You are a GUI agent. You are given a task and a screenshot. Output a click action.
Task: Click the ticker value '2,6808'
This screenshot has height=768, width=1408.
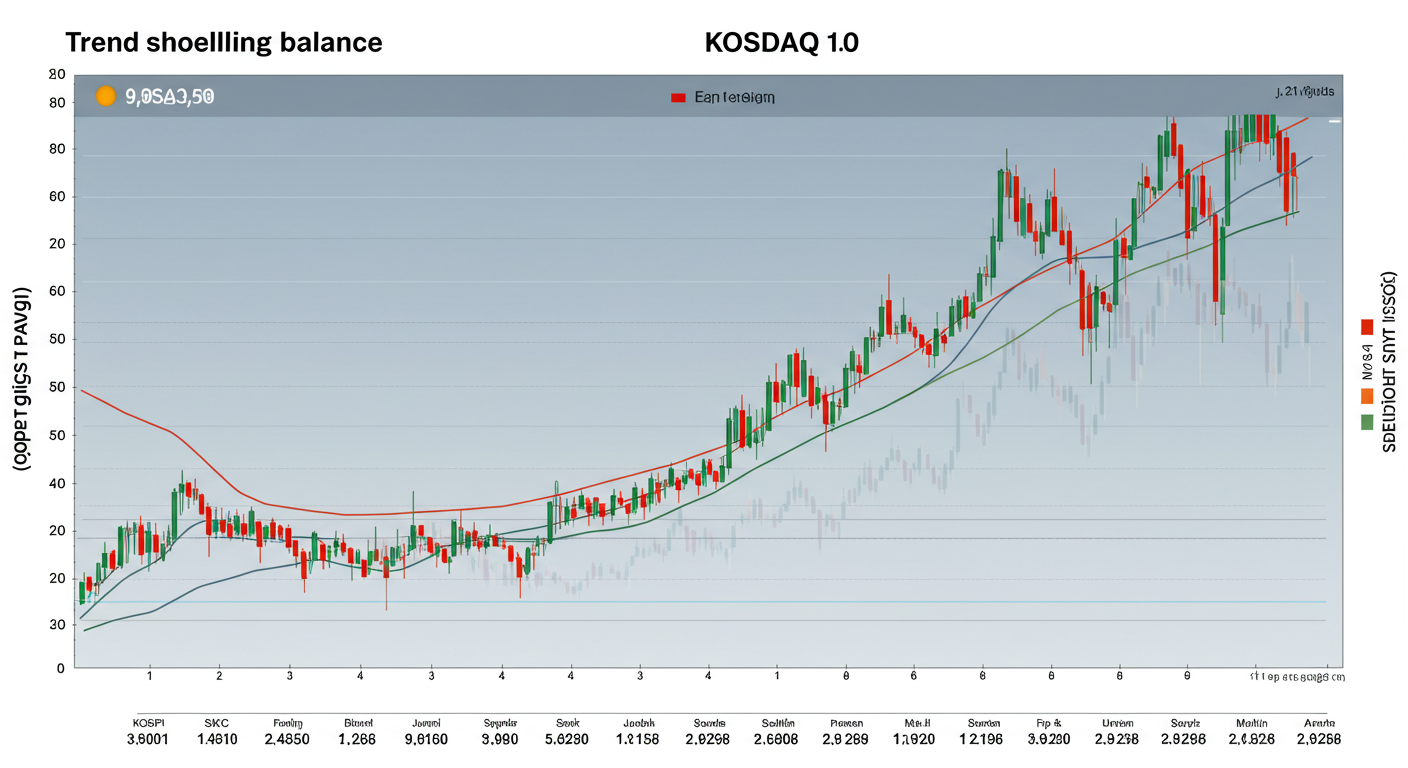pyautogui.click(x=776, y=741)
